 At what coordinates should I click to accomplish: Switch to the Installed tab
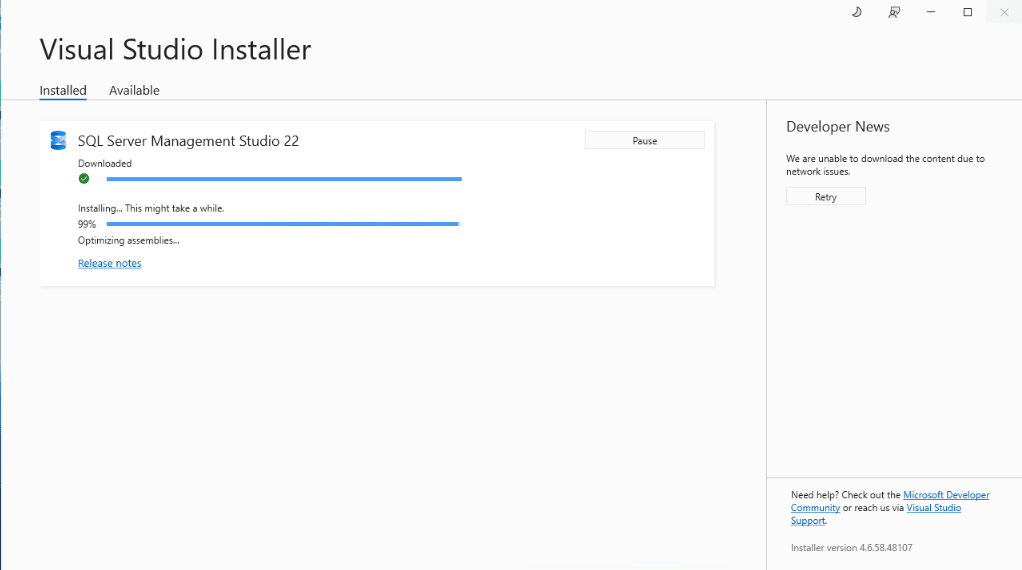point(63,91)
